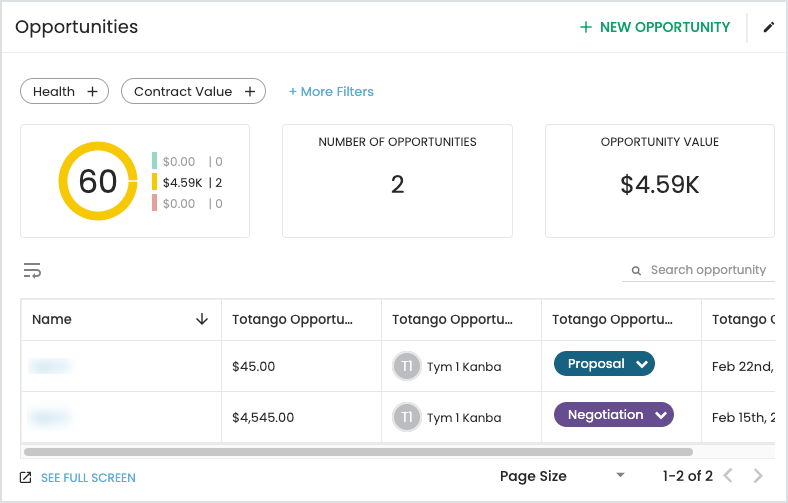
Task: Click yellow health legend swatch
Action: coord(154,182)
